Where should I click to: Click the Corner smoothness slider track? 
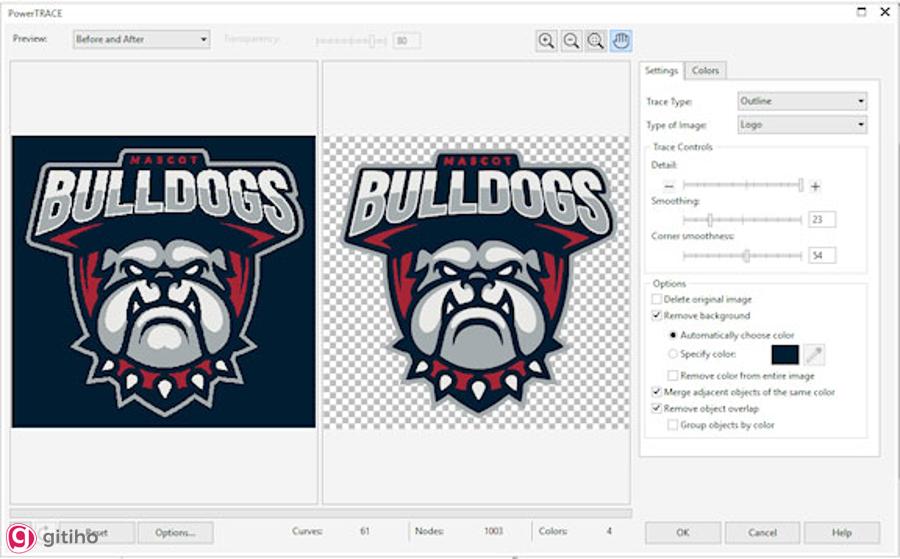742,255
